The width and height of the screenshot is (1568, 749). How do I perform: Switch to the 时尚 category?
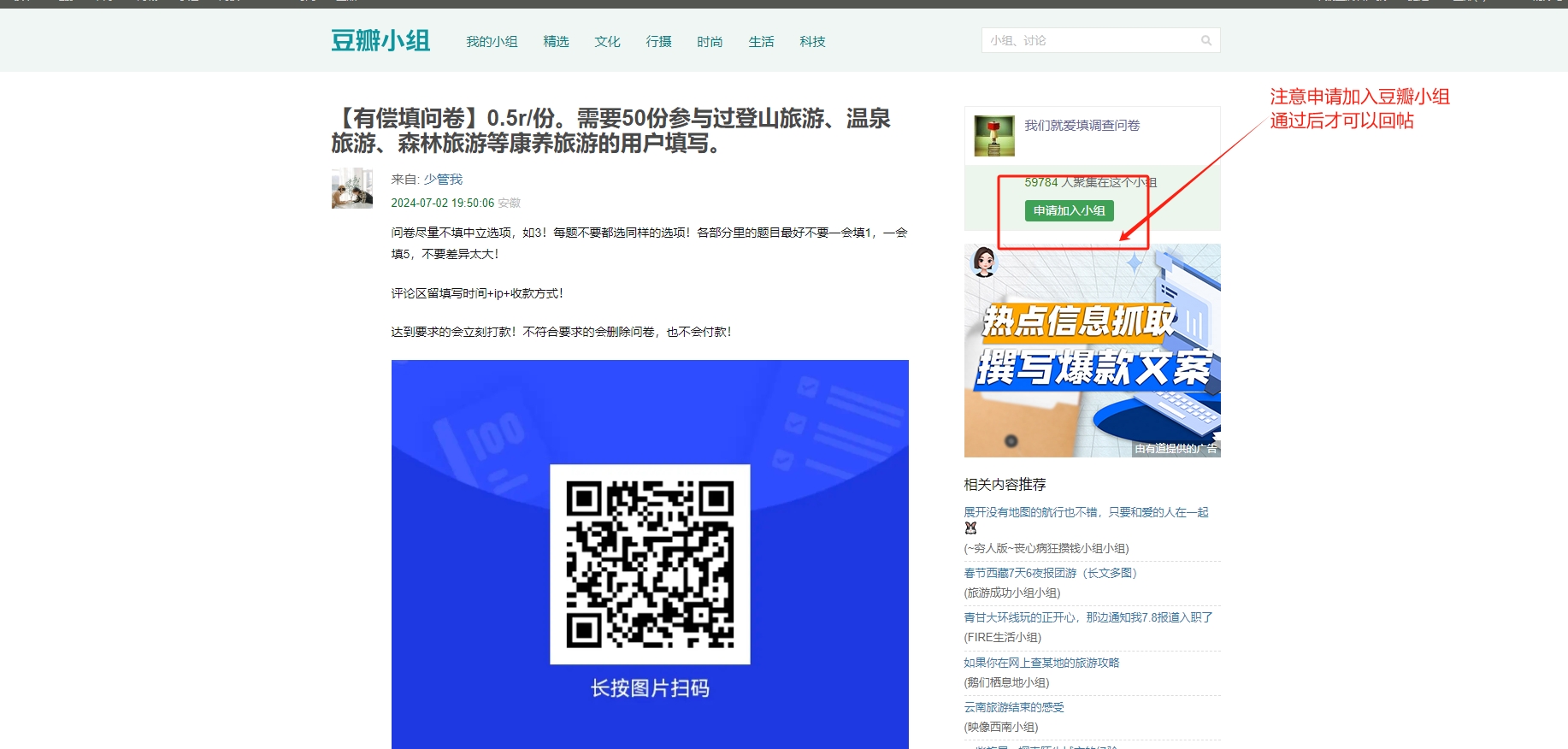click(710, 41)
